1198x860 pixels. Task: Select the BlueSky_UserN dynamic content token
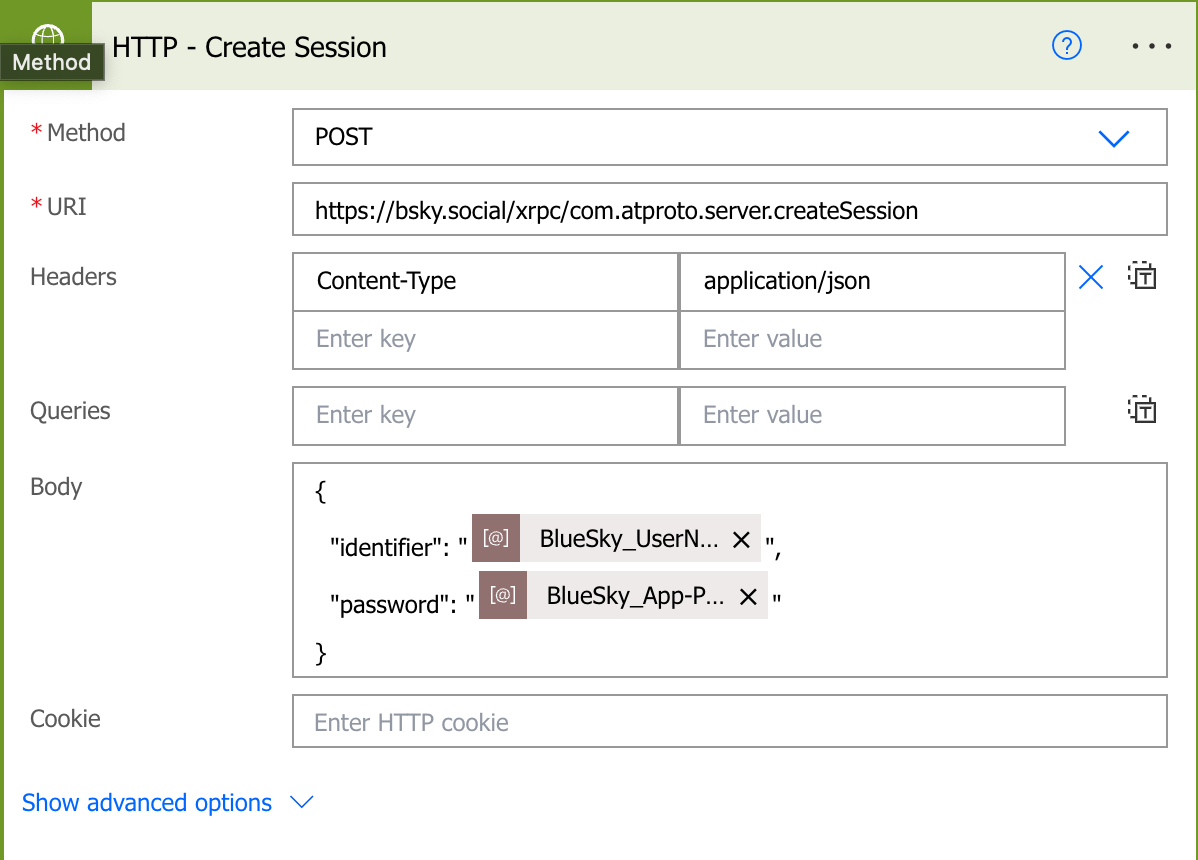point(628,540)
